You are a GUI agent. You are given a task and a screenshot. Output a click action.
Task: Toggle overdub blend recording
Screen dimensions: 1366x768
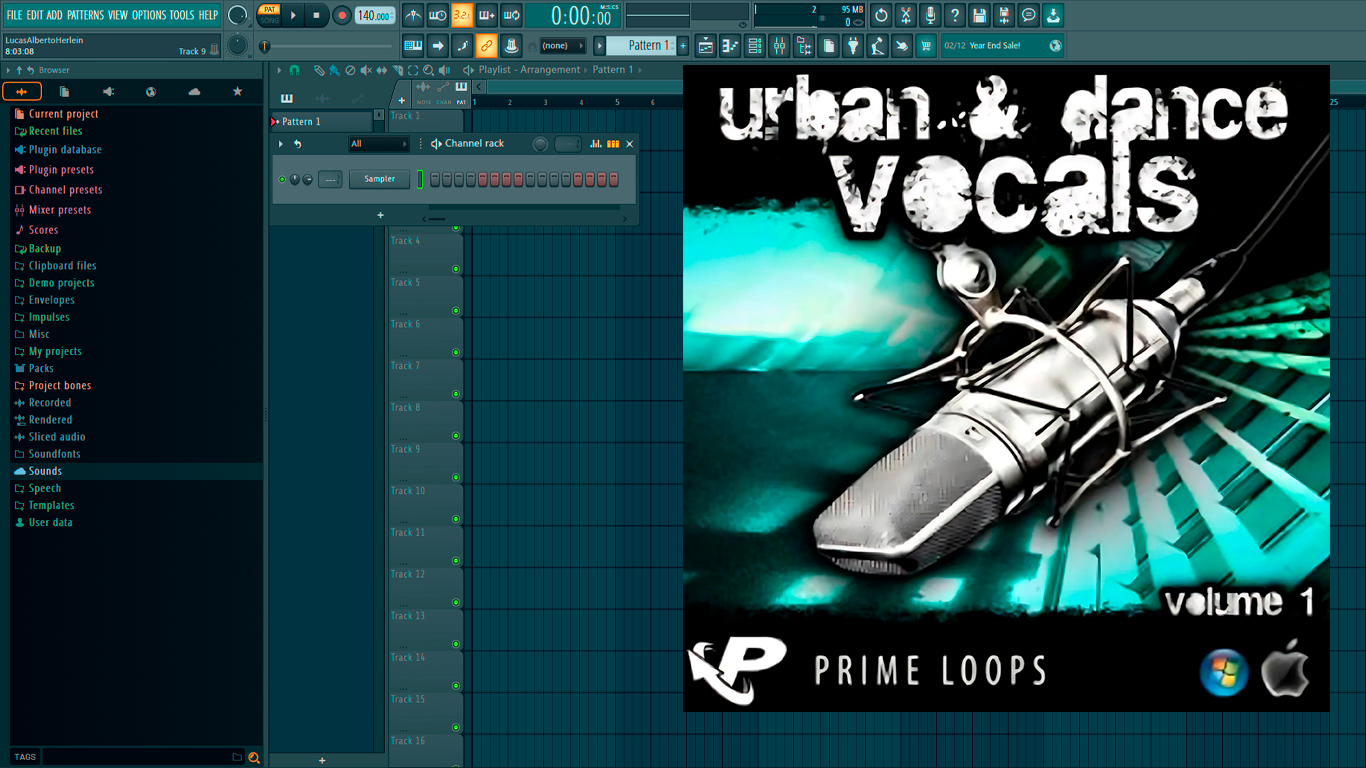(487, 15)
